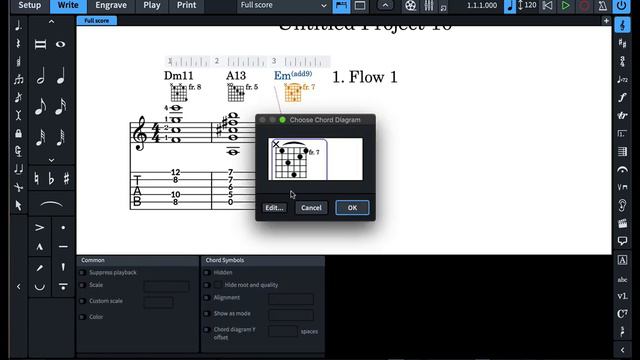
Task: Open the Time Signatures panel
Action: click(x=622, y=61)
